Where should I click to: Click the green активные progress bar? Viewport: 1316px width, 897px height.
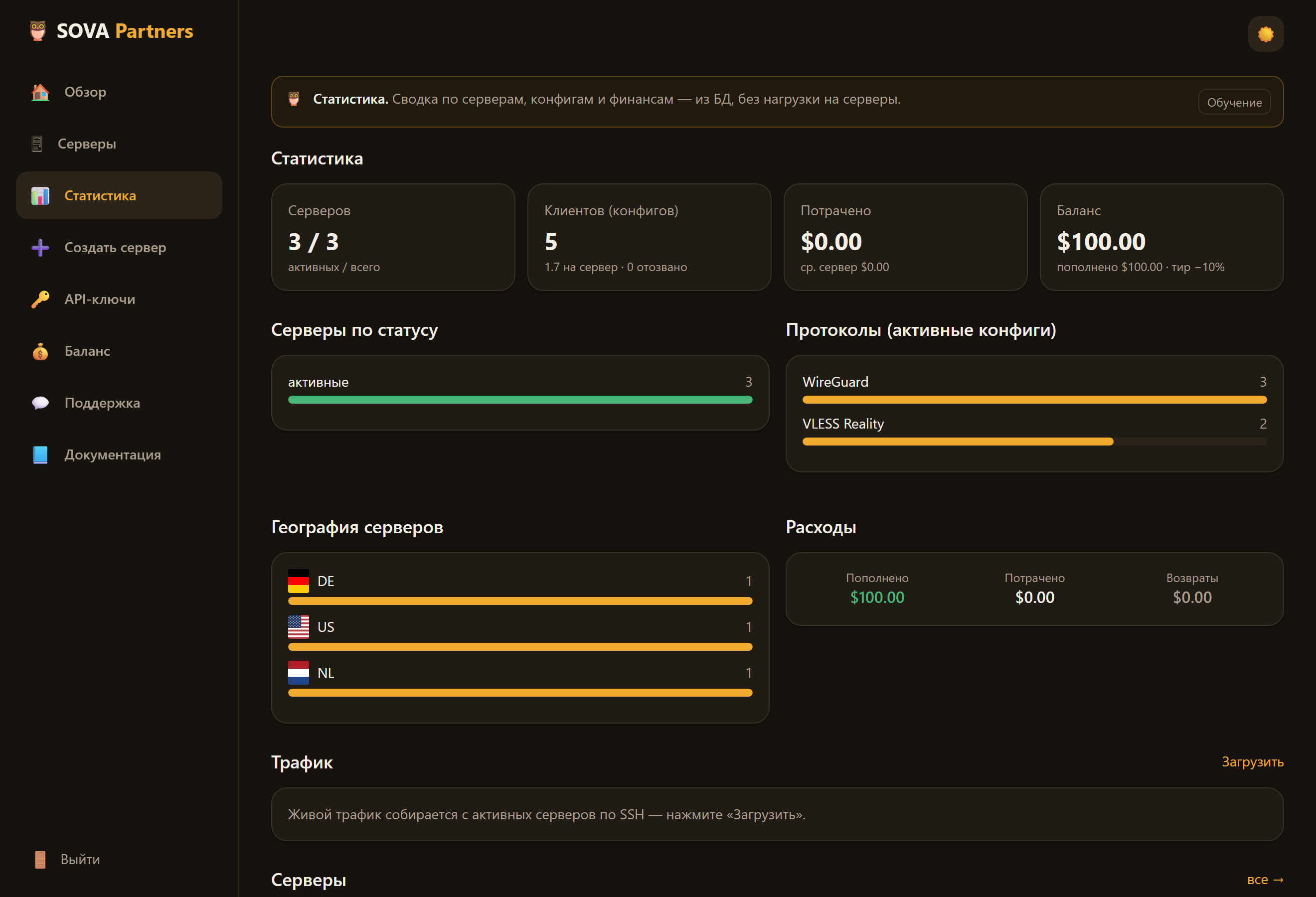(x=520, y=400)
